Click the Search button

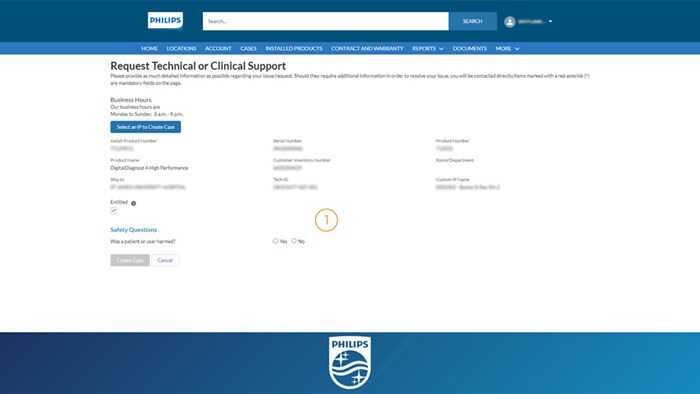[x=472, y=21]
